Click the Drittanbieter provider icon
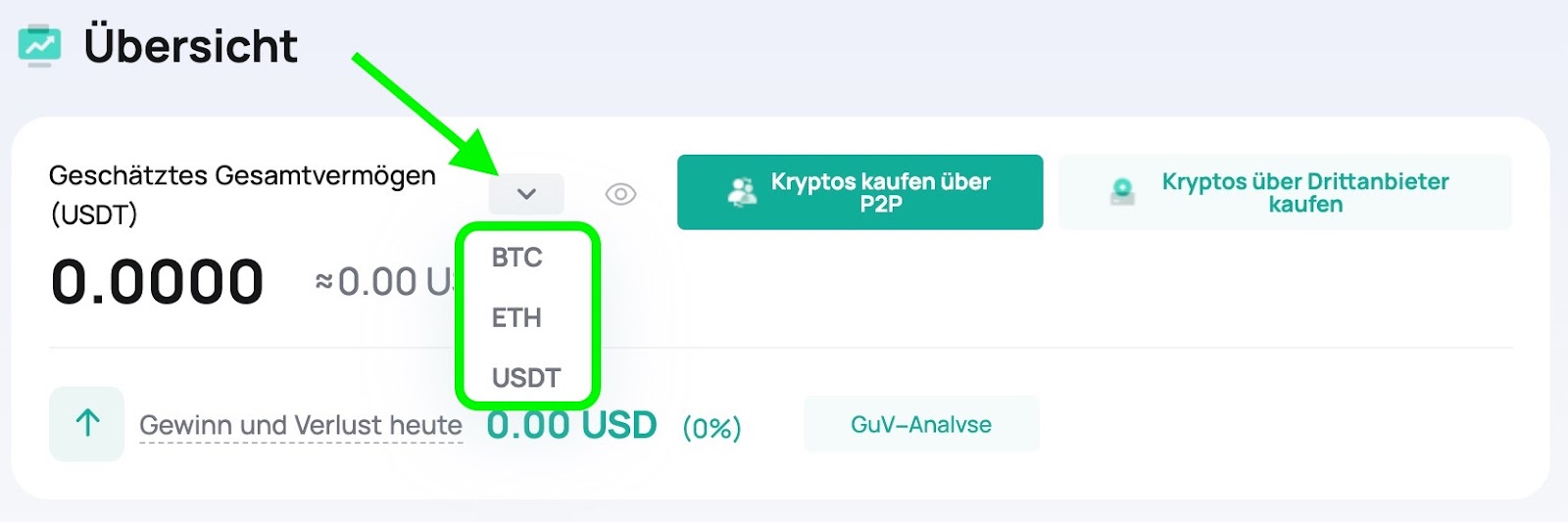This screenshot has height=522, width=1568. tap(1122, 192)
